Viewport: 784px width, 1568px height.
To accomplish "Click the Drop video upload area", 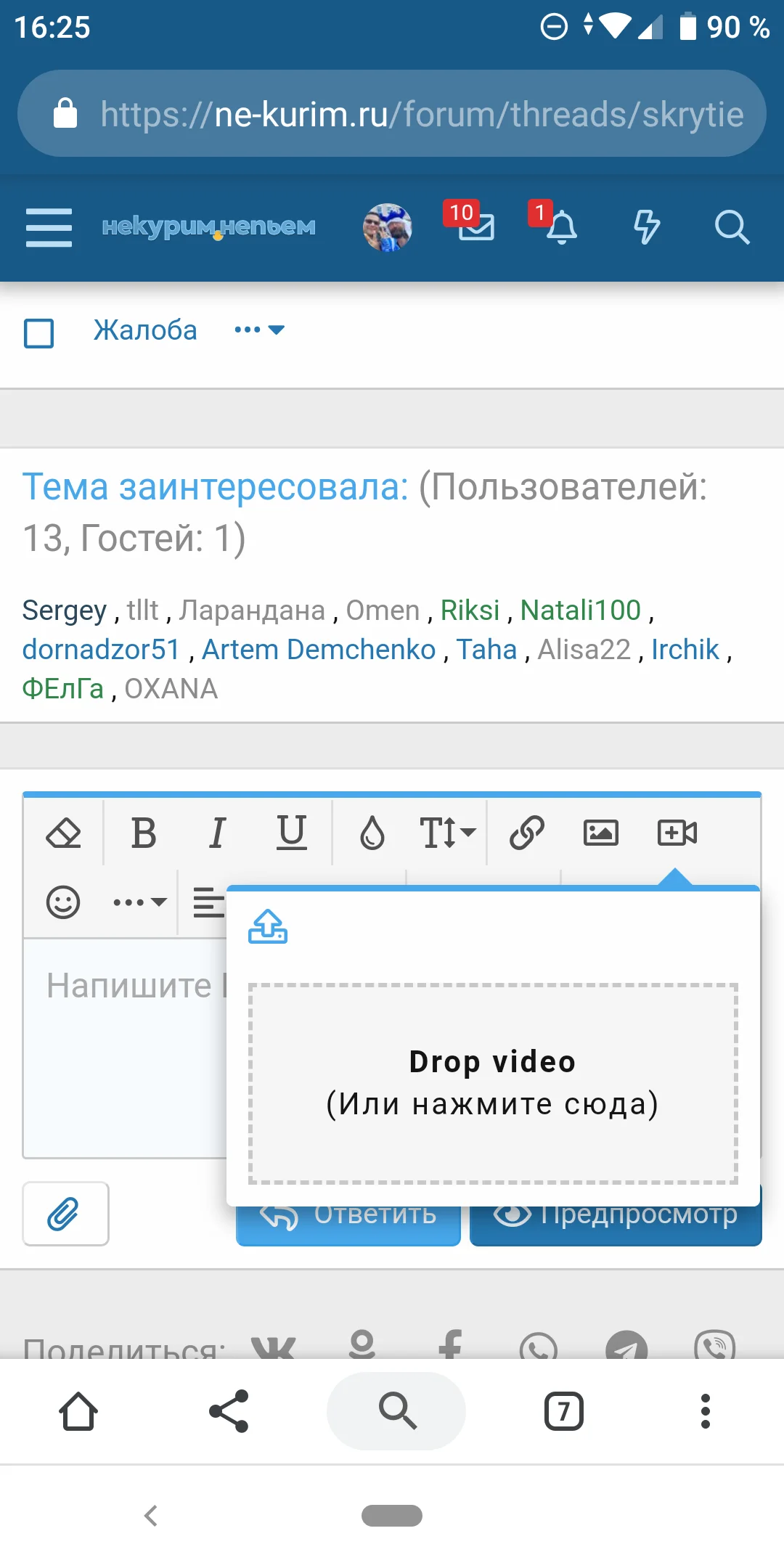I will (x=493, y=1084).
